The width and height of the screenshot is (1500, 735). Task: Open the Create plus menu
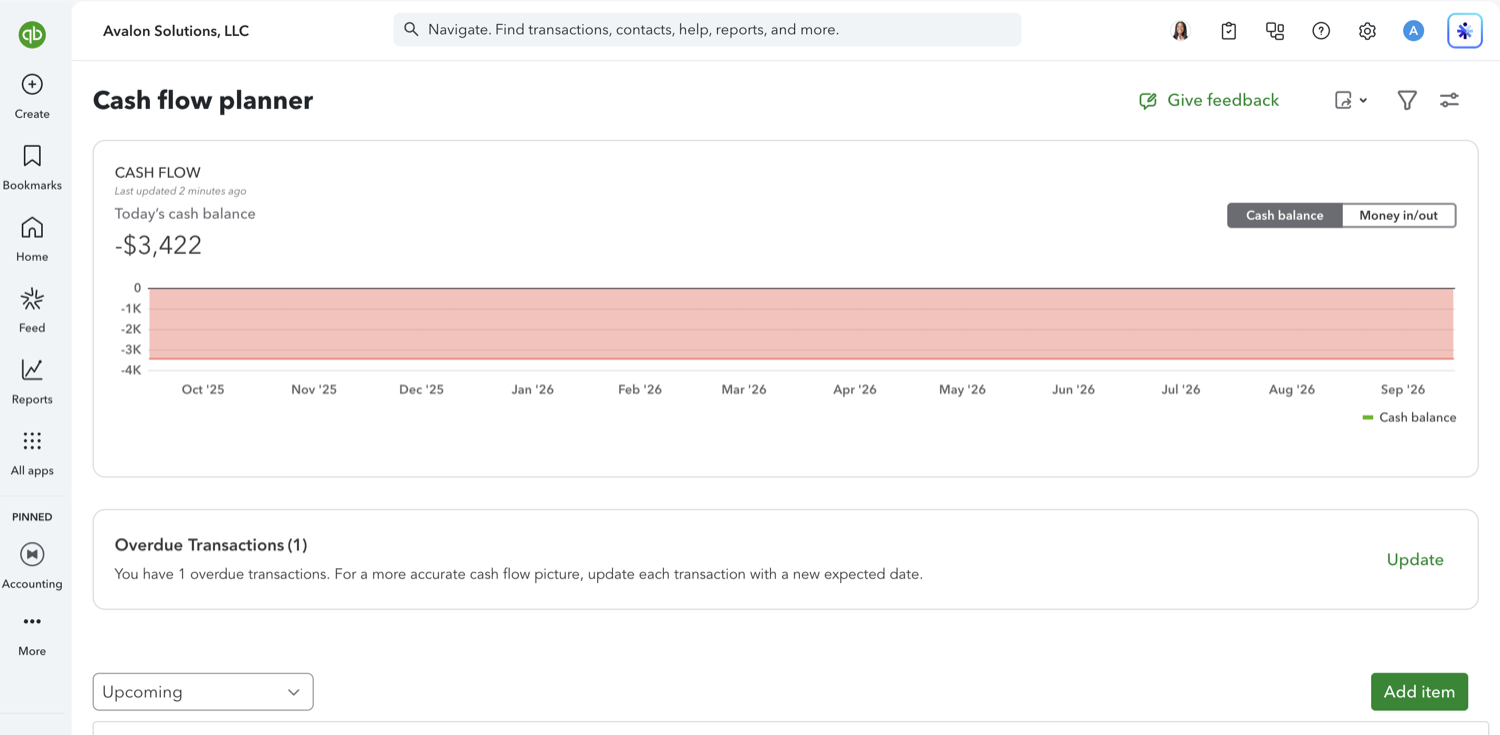[x=32, y=96]
